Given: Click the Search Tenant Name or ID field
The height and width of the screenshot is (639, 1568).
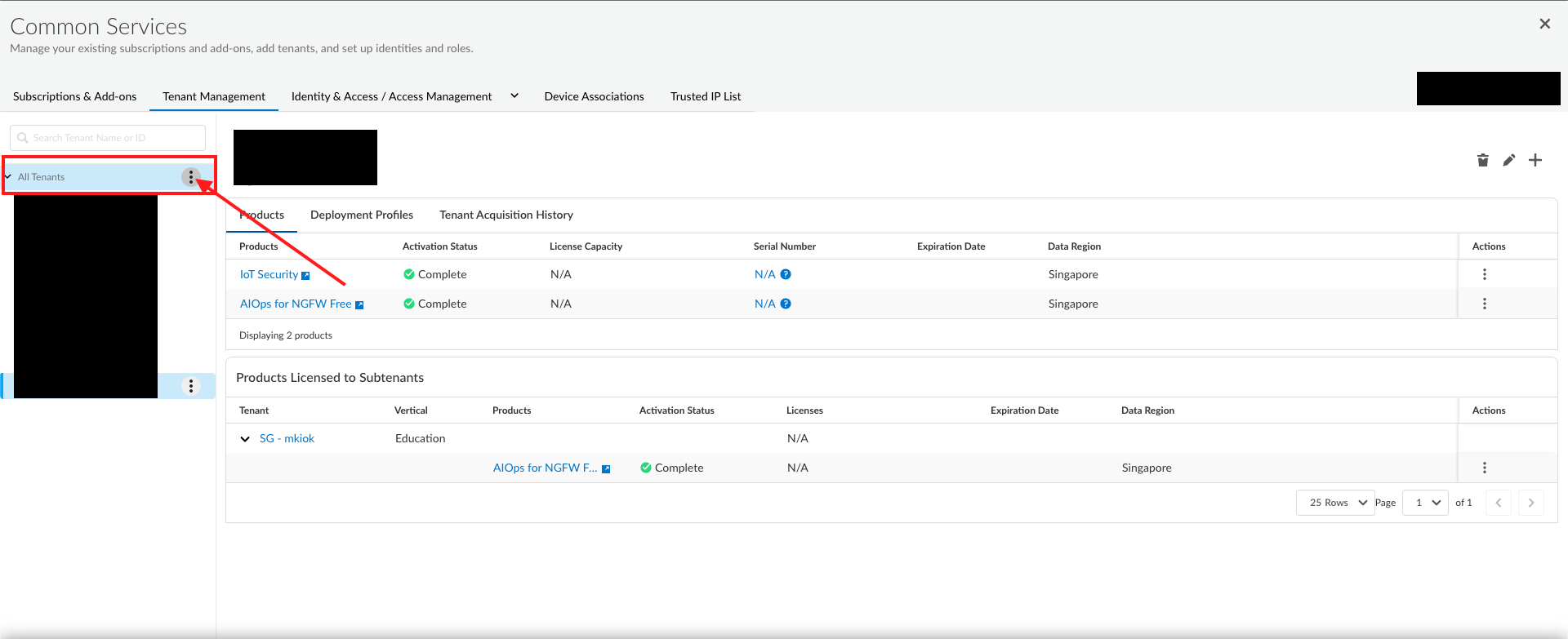Looking at the screenshot, I should pyautogui.click(x=108, y=138).
